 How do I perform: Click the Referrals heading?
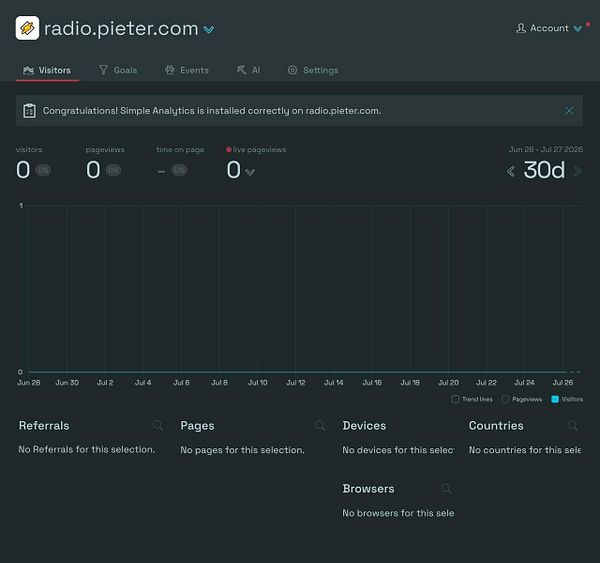44,426
